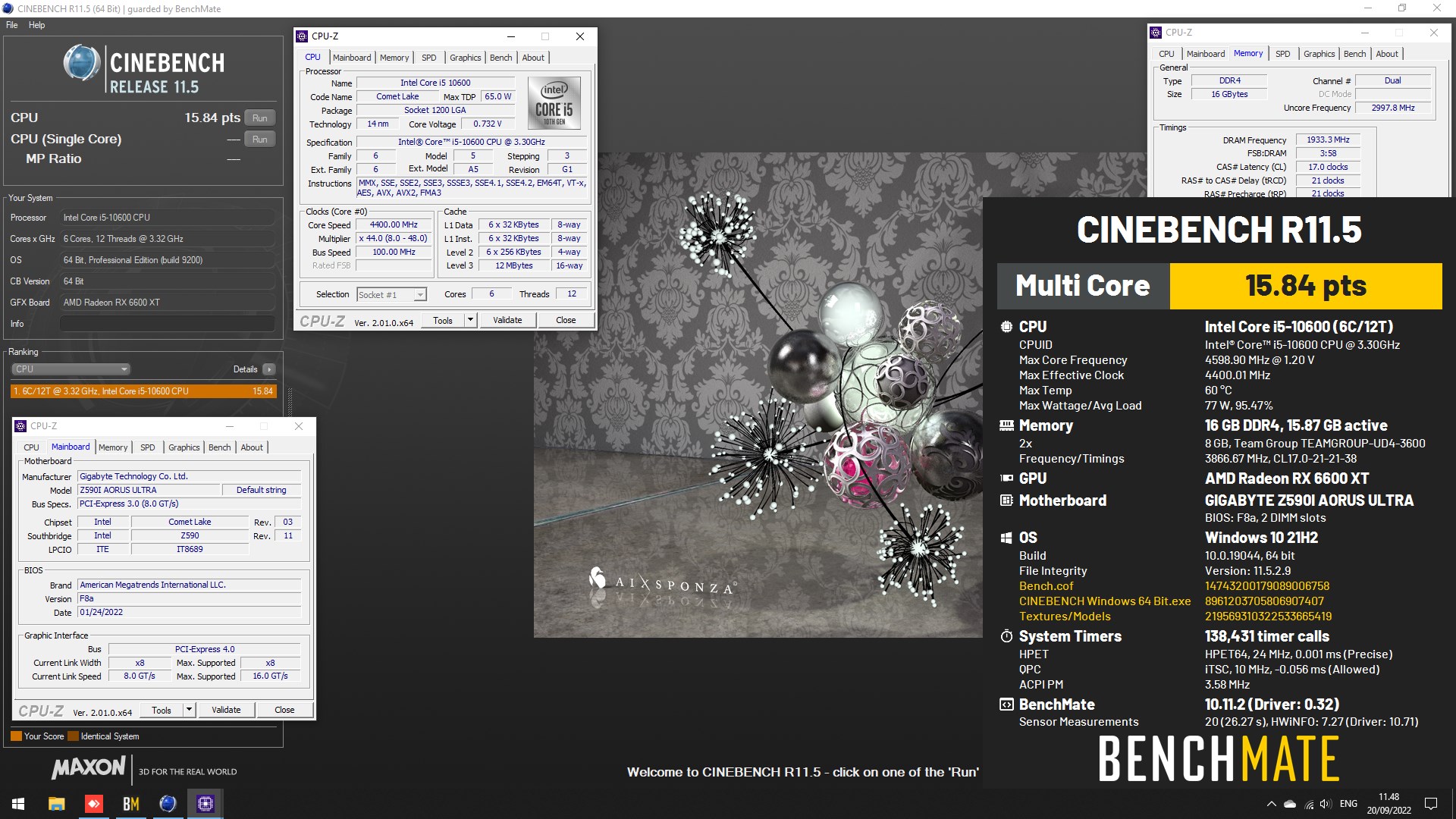Select Bench tab in bottom-left CPU-Z window
The height and width of the screenshot is (819, 1456).
coord(220,447)
